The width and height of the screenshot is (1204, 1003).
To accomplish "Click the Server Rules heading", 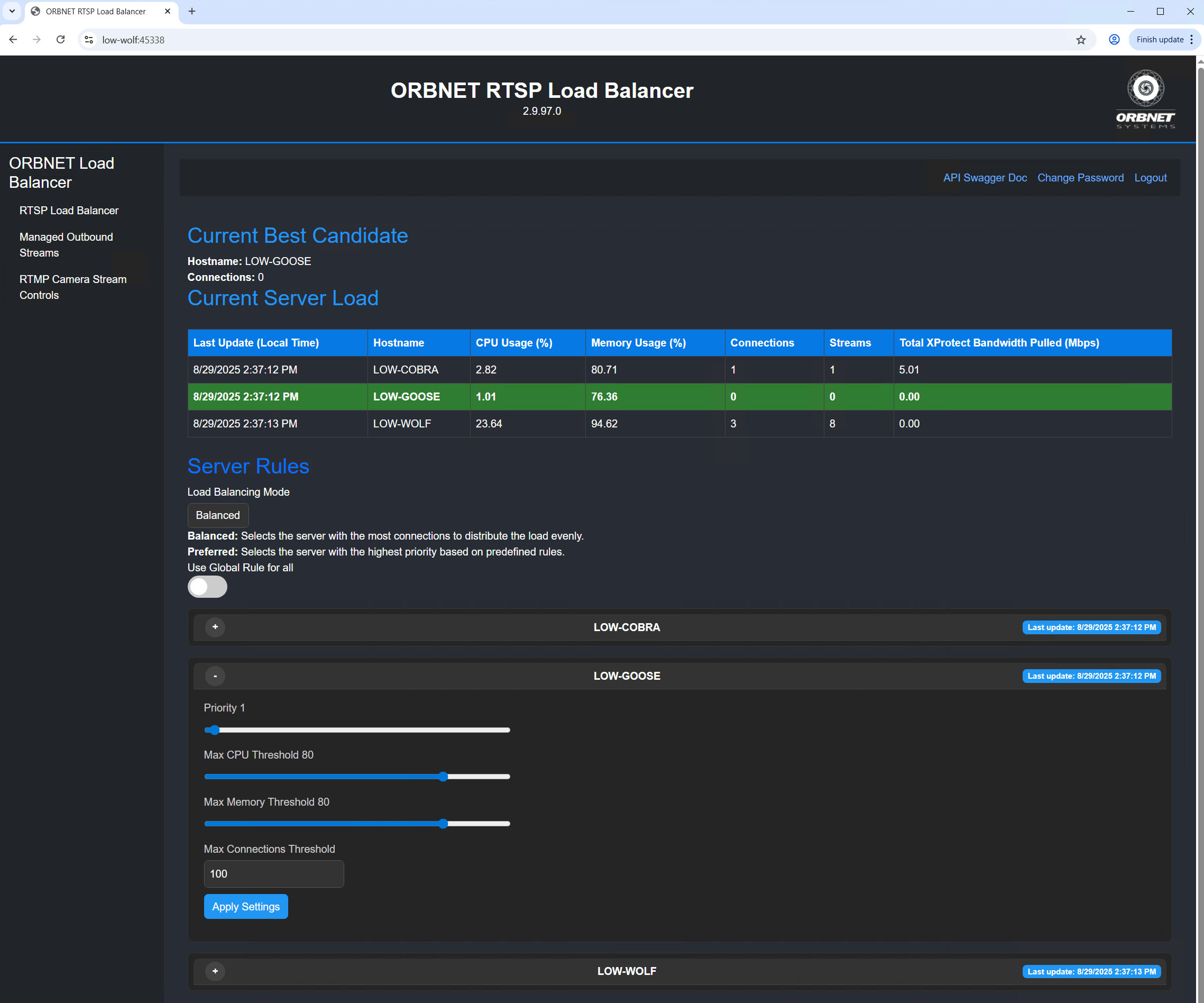I will click(x=248, y=466).
